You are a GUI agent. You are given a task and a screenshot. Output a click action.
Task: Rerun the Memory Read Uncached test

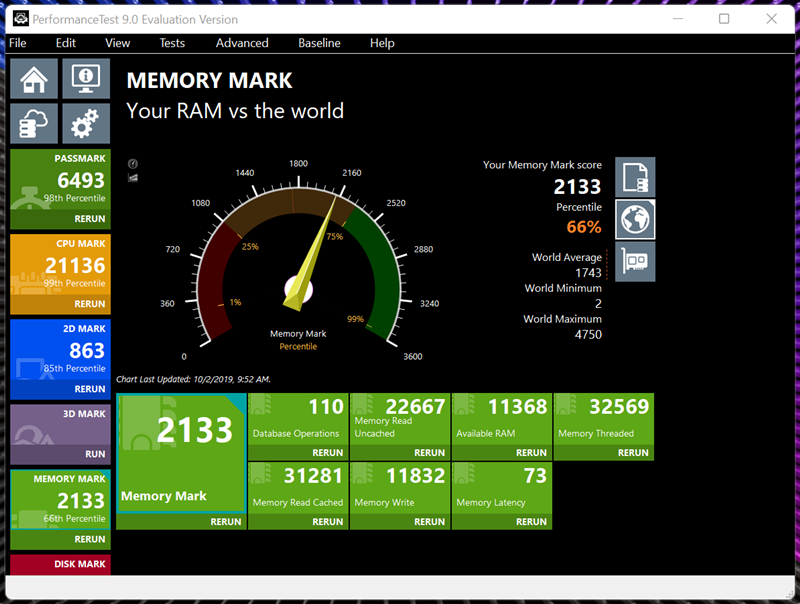pyautogui.click(x=430, y=453)
